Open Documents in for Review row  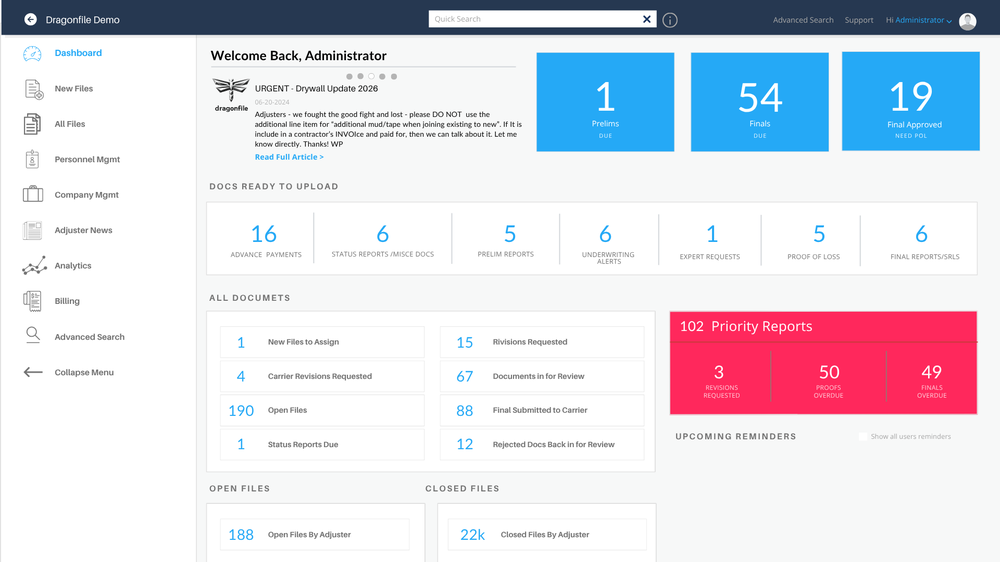coord(542,376)
